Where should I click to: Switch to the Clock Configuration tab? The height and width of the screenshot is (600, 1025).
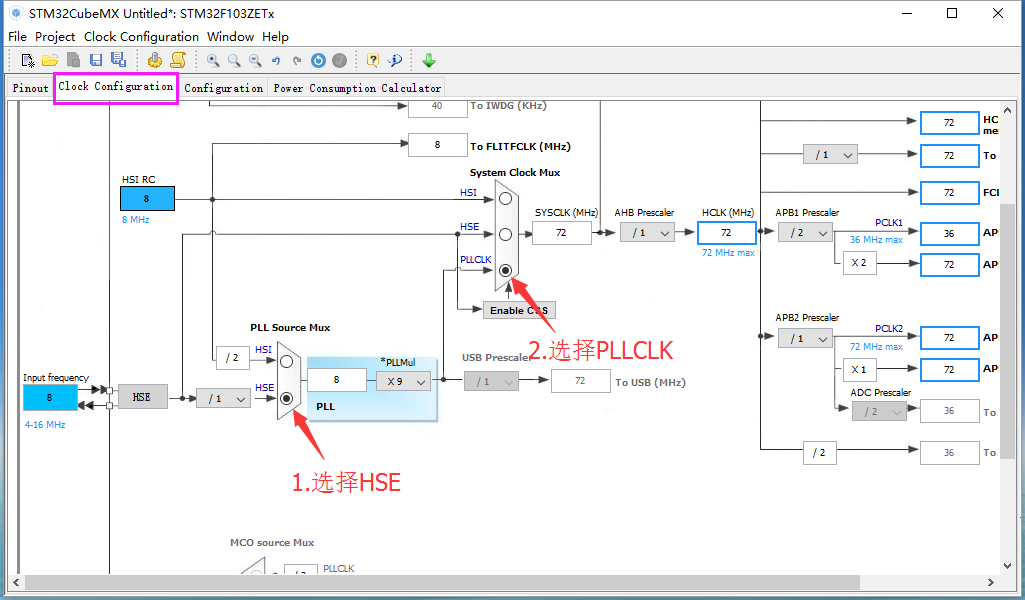point(116,86)
